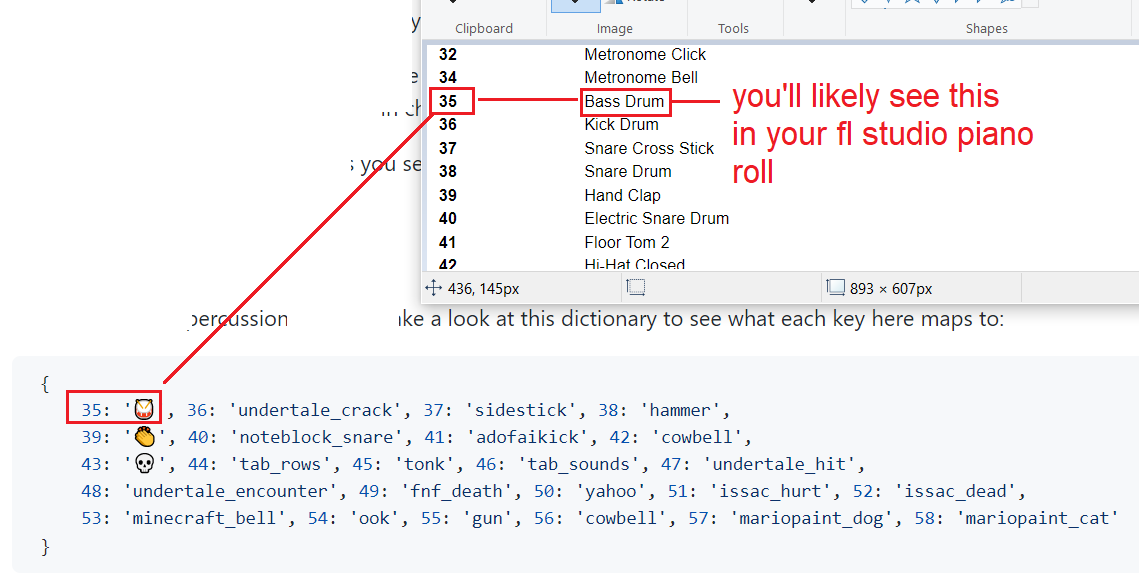Select the highlighted Bass Drum entry
The height and width of the screenshot is (587, 1139).
click(625, 101)
